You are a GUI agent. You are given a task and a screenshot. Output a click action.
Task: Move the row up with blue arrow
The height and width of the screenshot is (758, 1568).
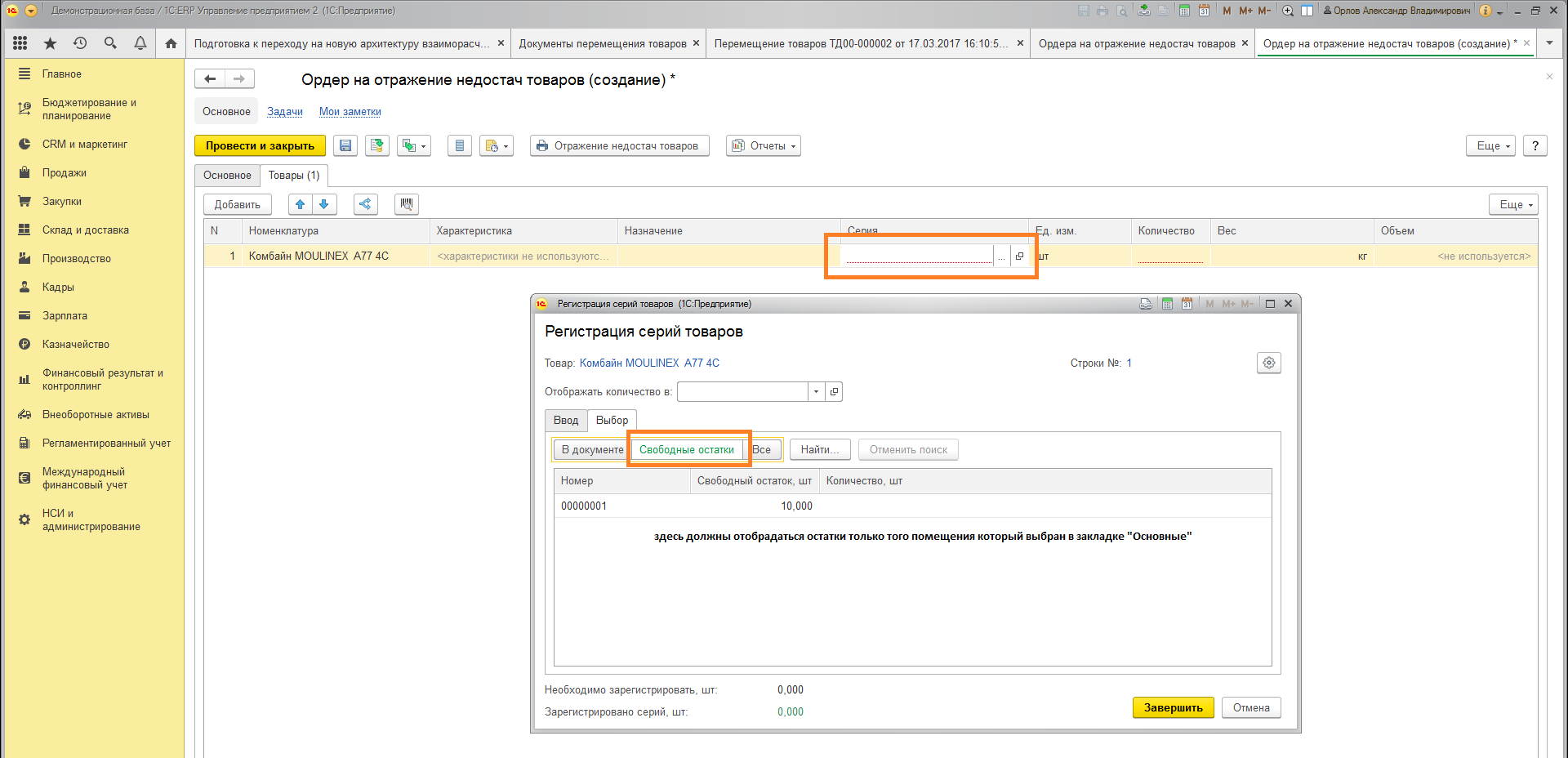tap(301, 204)
